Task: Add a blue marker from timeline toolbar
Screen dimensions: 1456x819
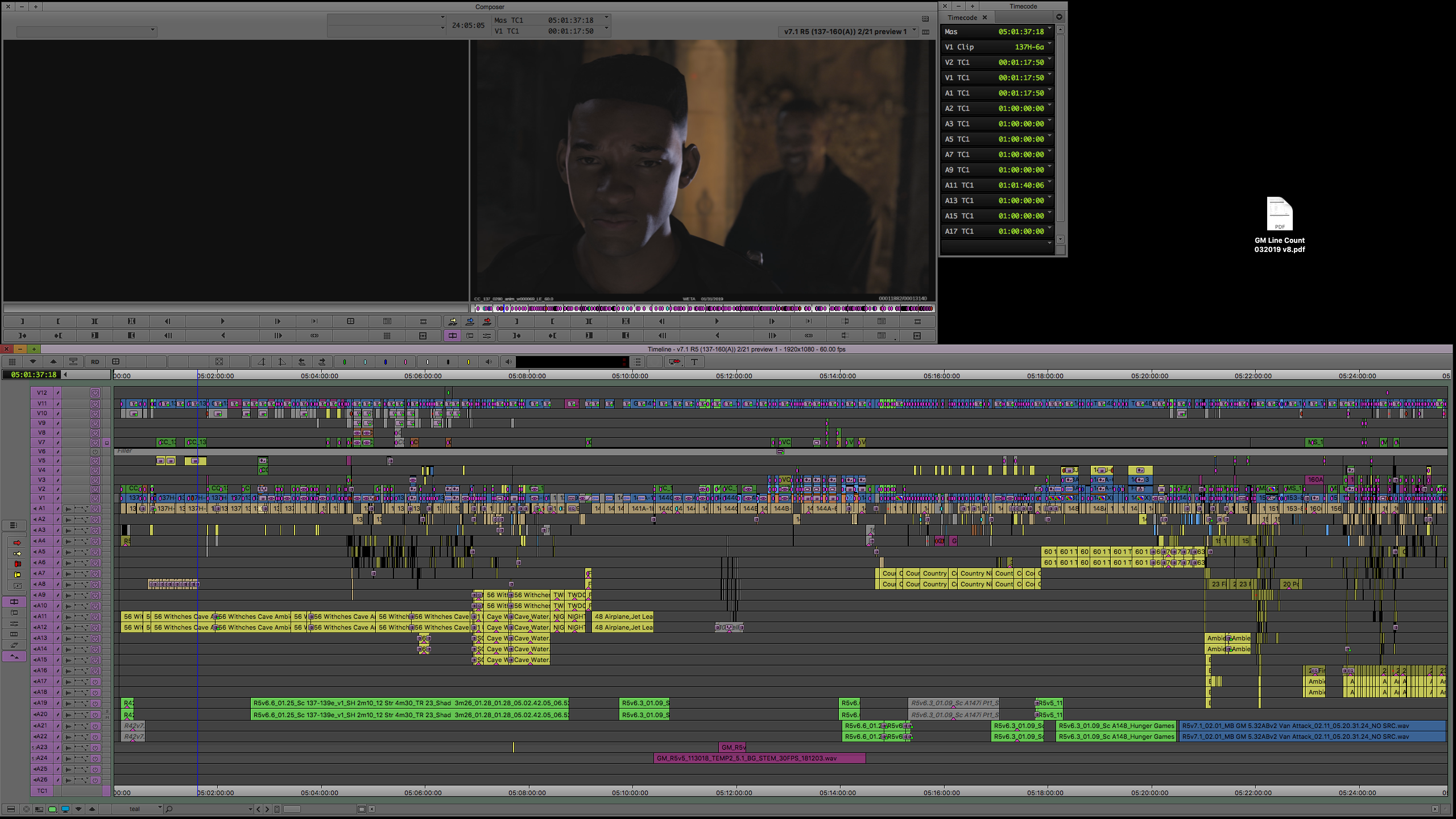Action: (x=385, y=362)
